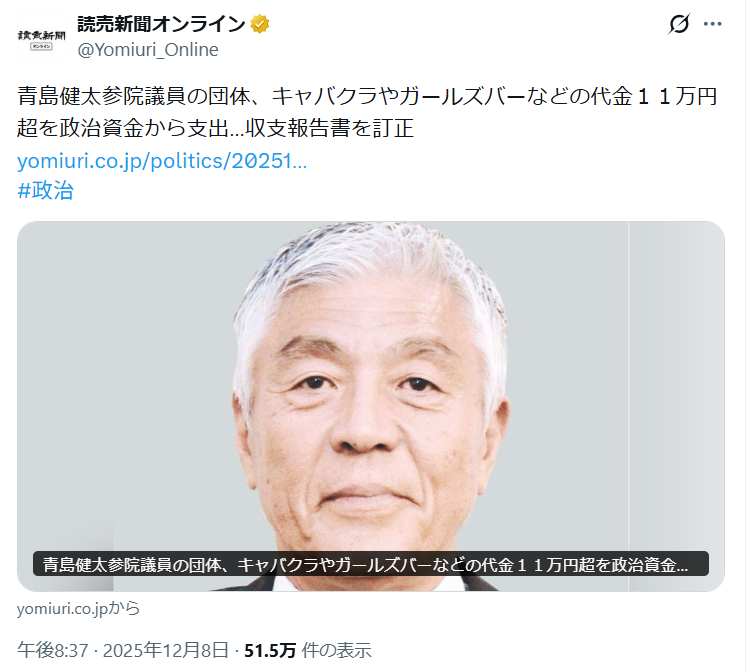
Task: Select the #政治 hashtag
Action: (46, 190)
